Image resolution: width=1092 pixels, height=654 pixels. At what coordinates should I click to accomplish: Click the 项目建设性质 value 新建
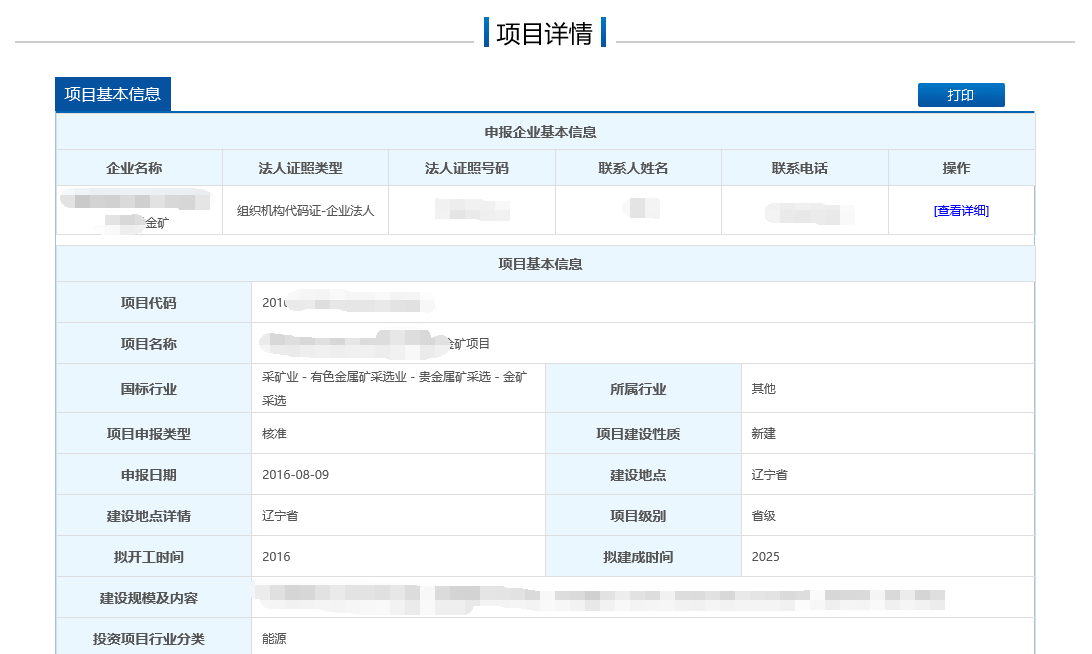[764, 434]
